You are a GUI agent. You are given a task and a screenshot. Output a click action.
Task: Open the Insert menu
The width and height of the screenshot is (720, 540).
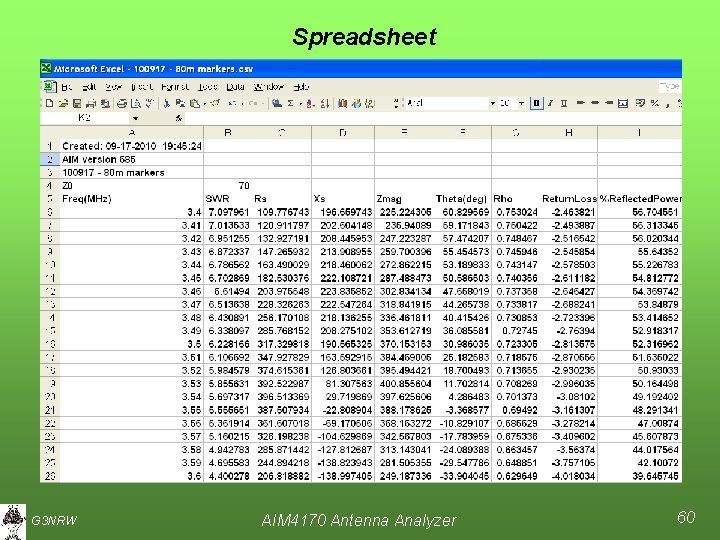pos(142,87)
